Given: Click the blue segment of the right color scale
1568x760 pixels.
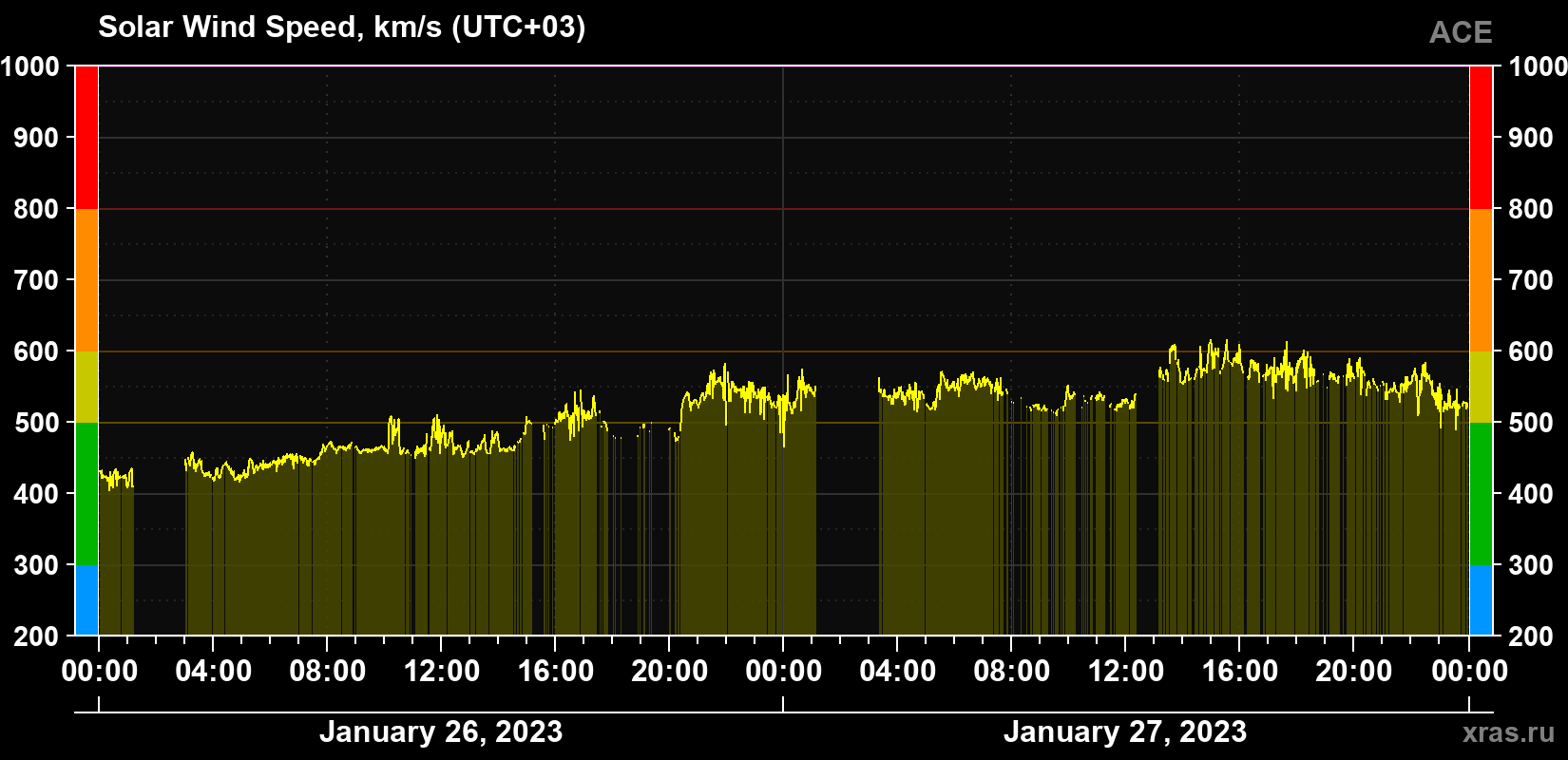Looking at the screenshot, I should tap(1481, 600).
